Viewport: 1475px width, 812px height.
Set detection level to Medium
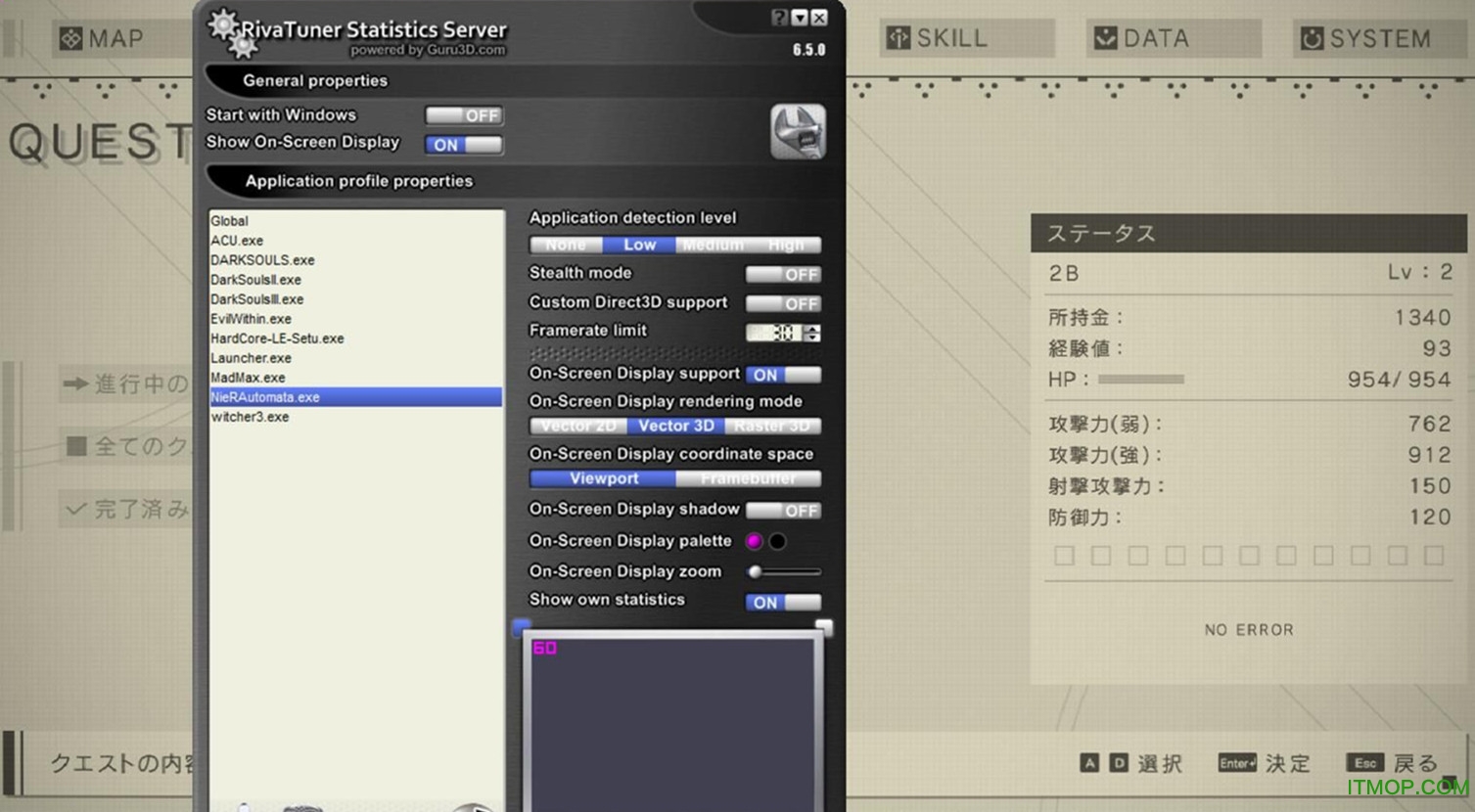click(x=713, y=246)
